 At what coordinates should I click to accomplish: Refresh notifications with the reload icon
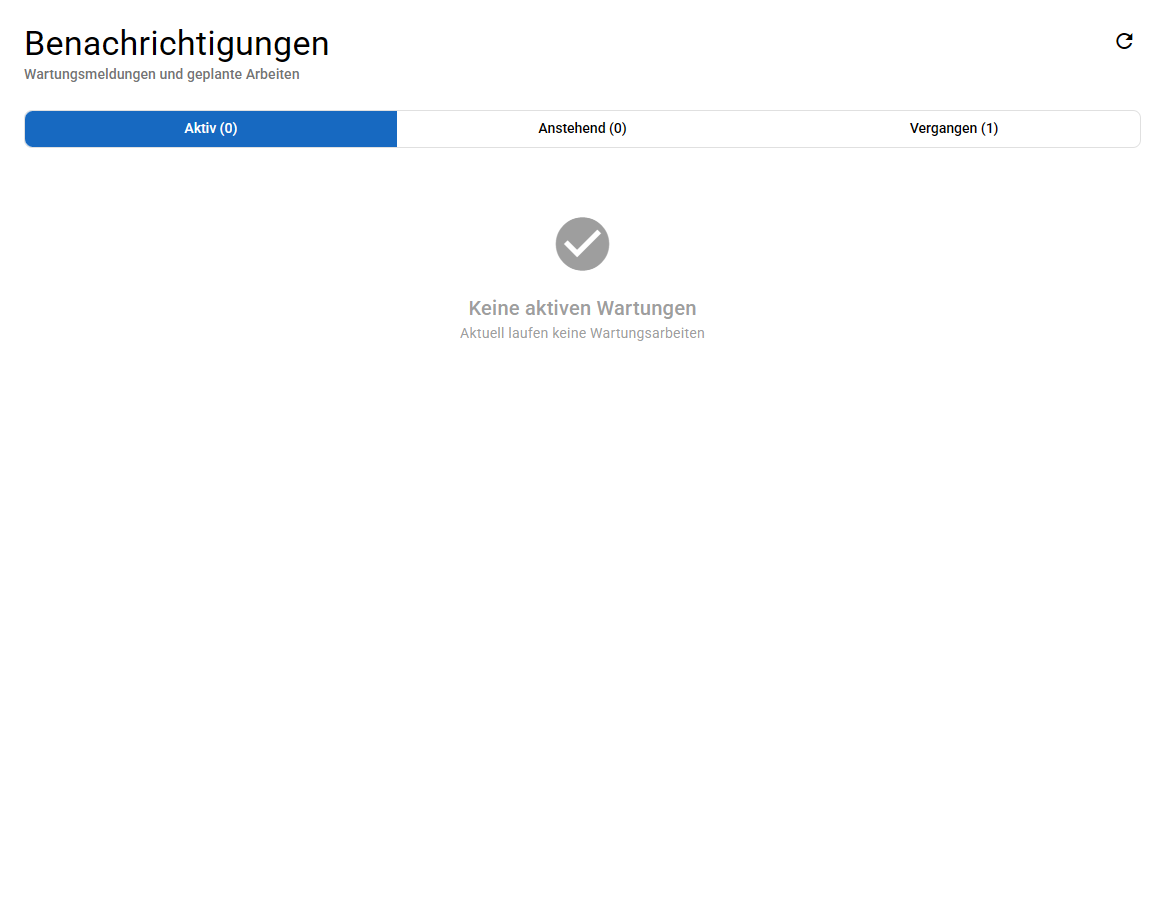point(1124,41)
